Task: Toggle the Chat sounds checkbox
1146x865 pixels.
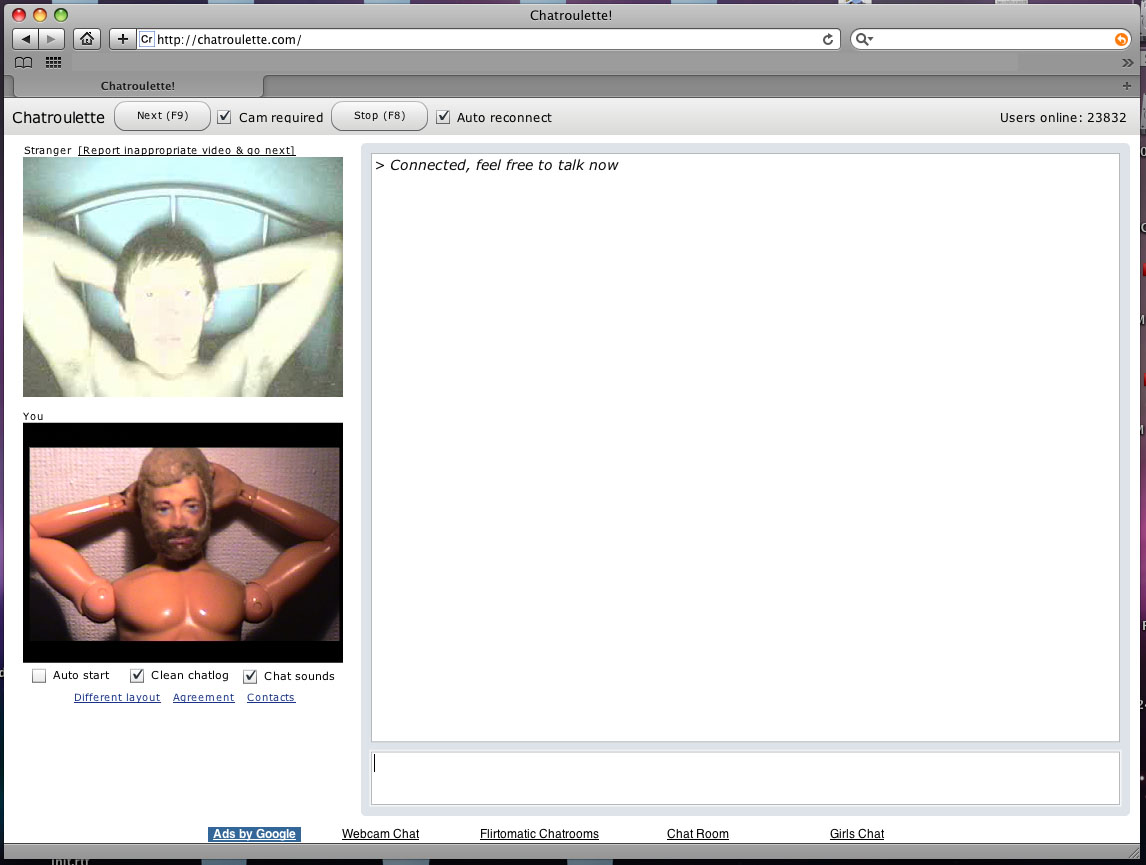Action: tap(250, 676)
